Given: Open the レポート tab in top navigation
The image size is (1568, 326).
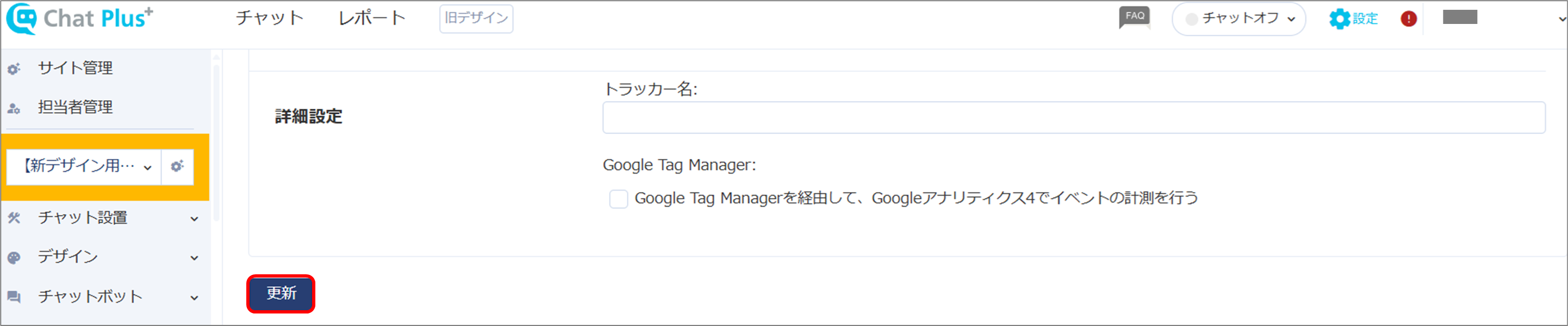Looking at the screenshot, I should point(372,19).
